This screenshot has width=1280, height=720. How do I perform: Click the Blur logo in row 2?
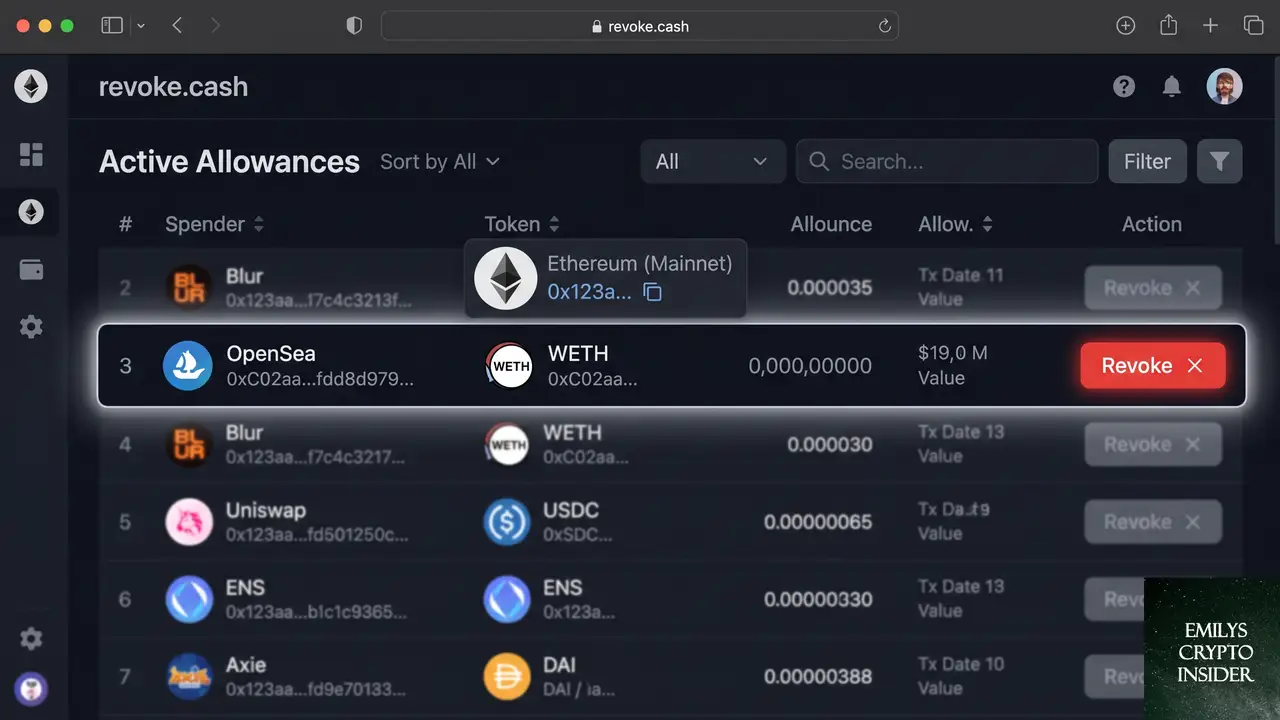click(x=188, y=288)
